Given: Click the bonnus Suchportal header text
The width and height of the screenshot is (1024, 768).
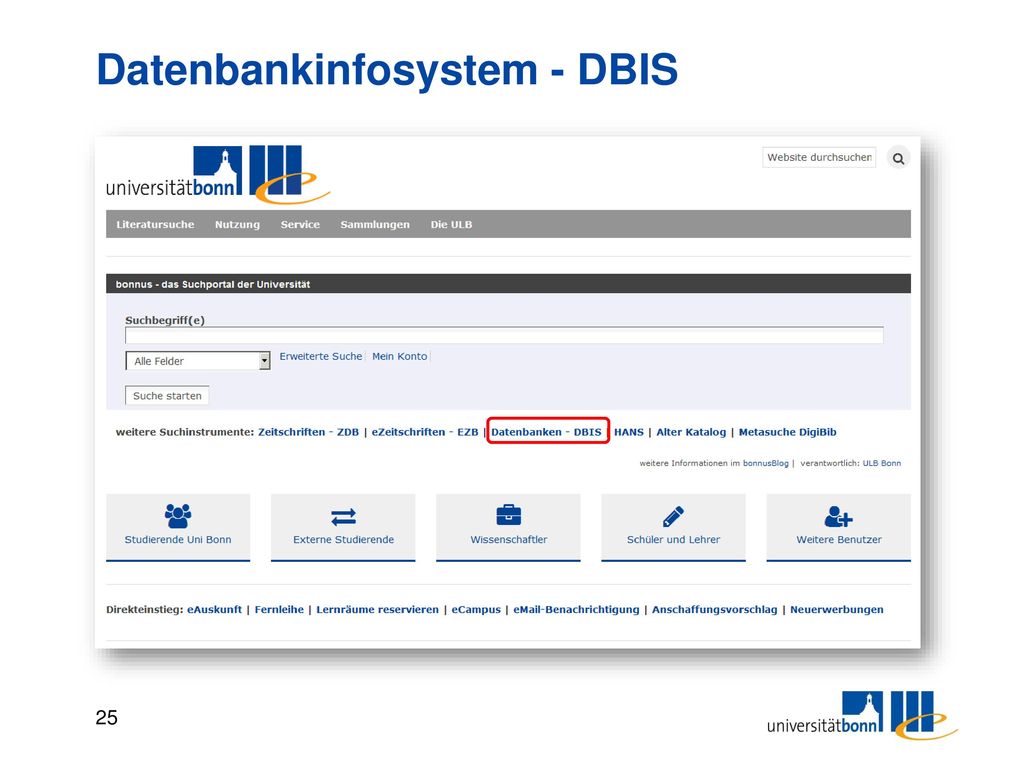Looking at the screenshot, I should pos(213,285).
